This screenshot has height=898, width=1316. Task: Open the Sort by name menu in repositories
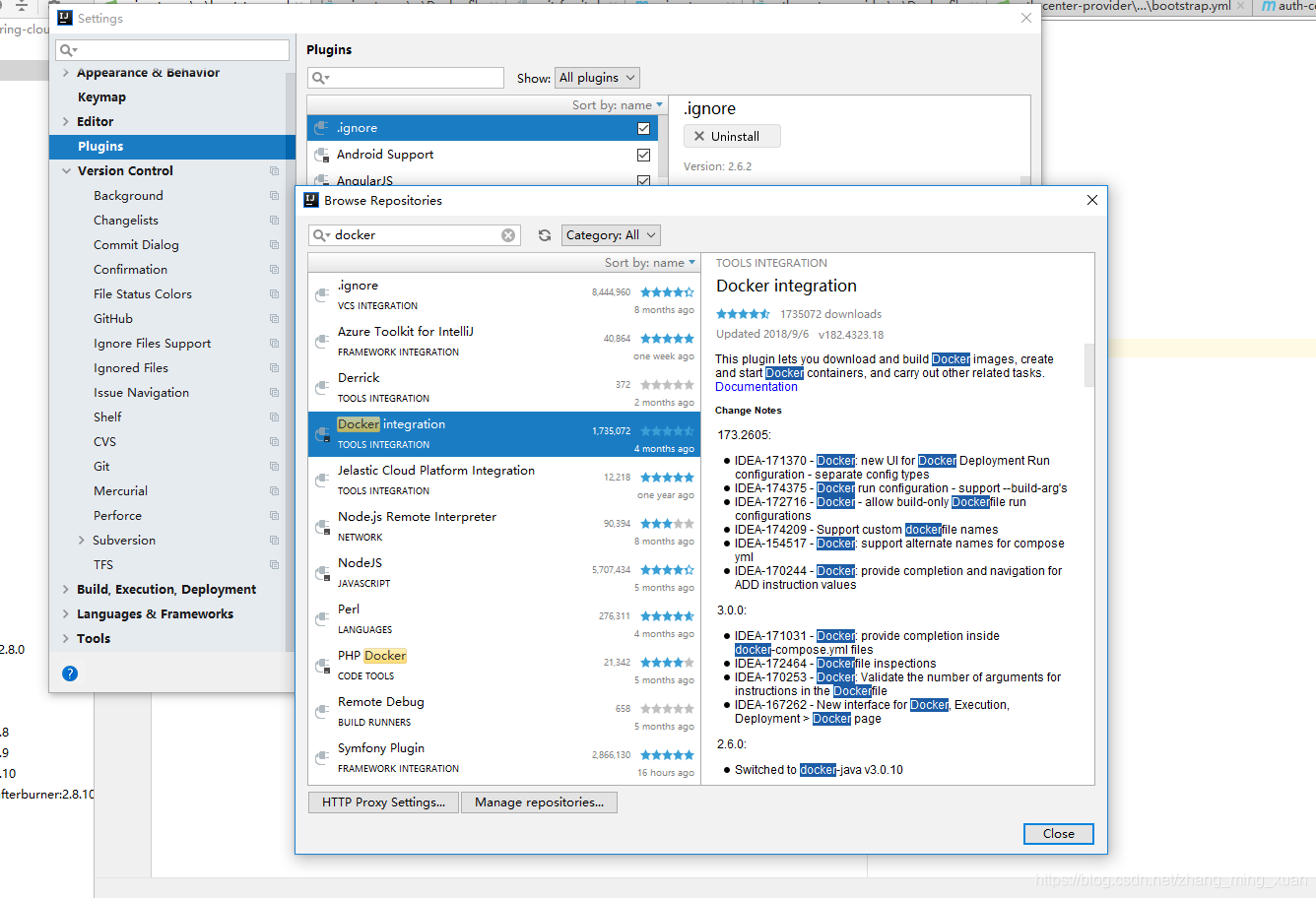coord(650,263)
